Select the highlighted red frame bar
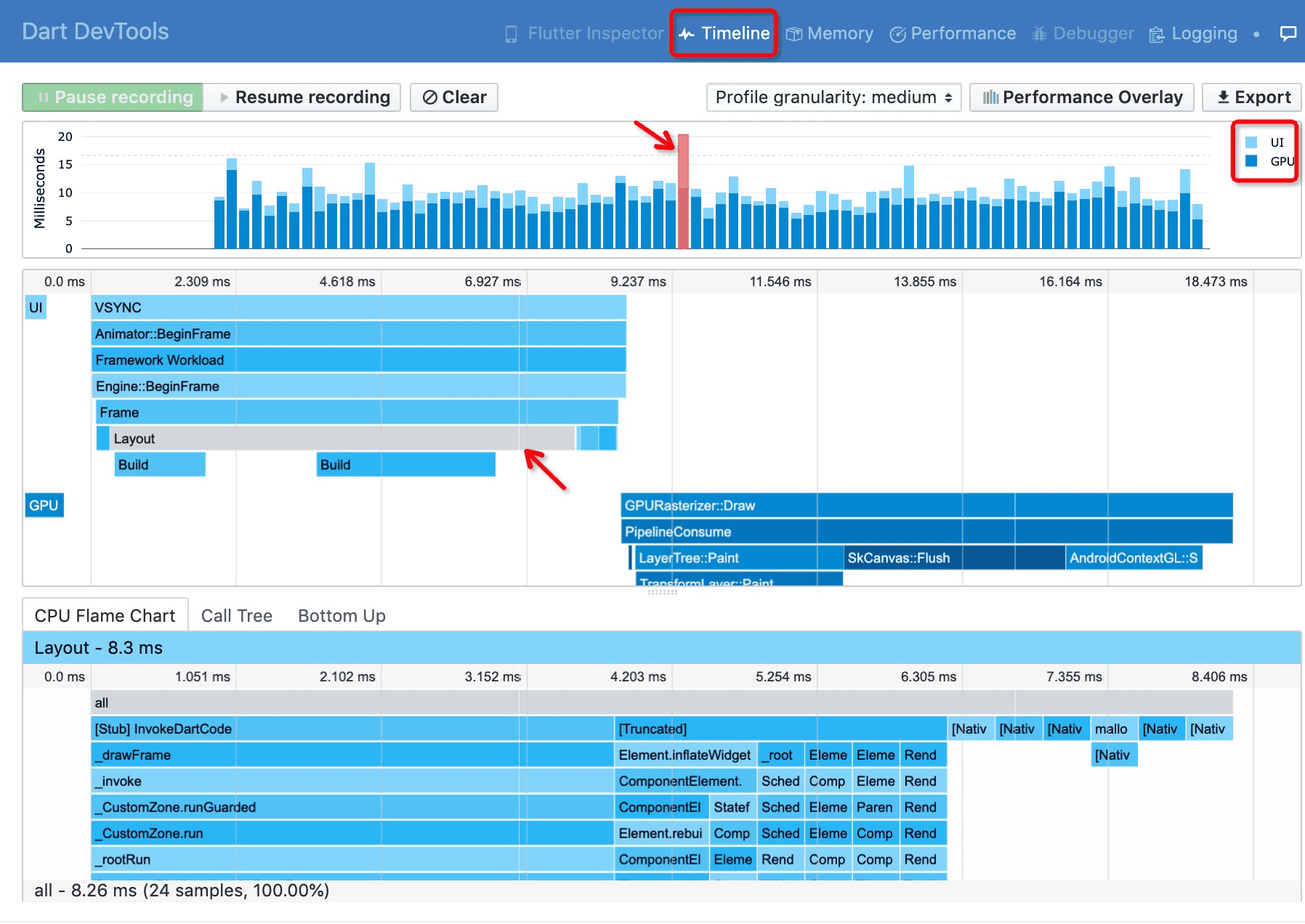The image size is (1305, 924). click(x=683, y=191)
